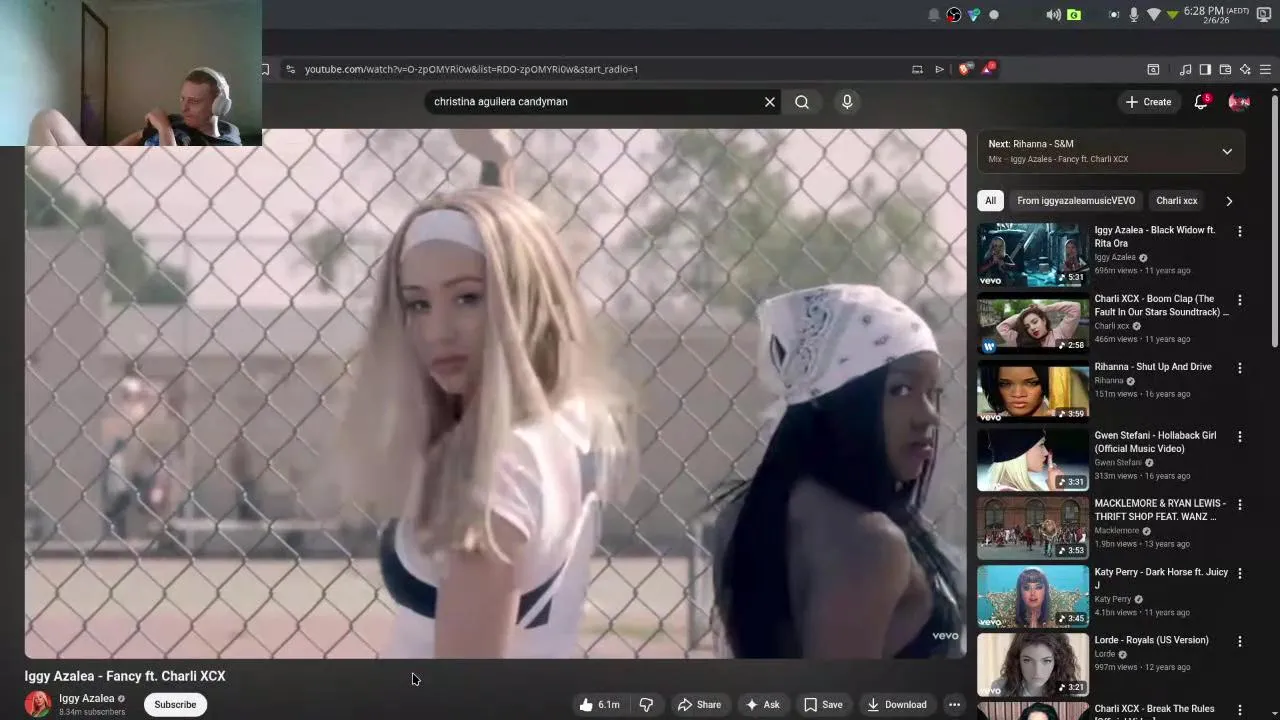The image size is (1280, 720).
Task: Open options for Break The Rules video
Action: [1240, 709]
